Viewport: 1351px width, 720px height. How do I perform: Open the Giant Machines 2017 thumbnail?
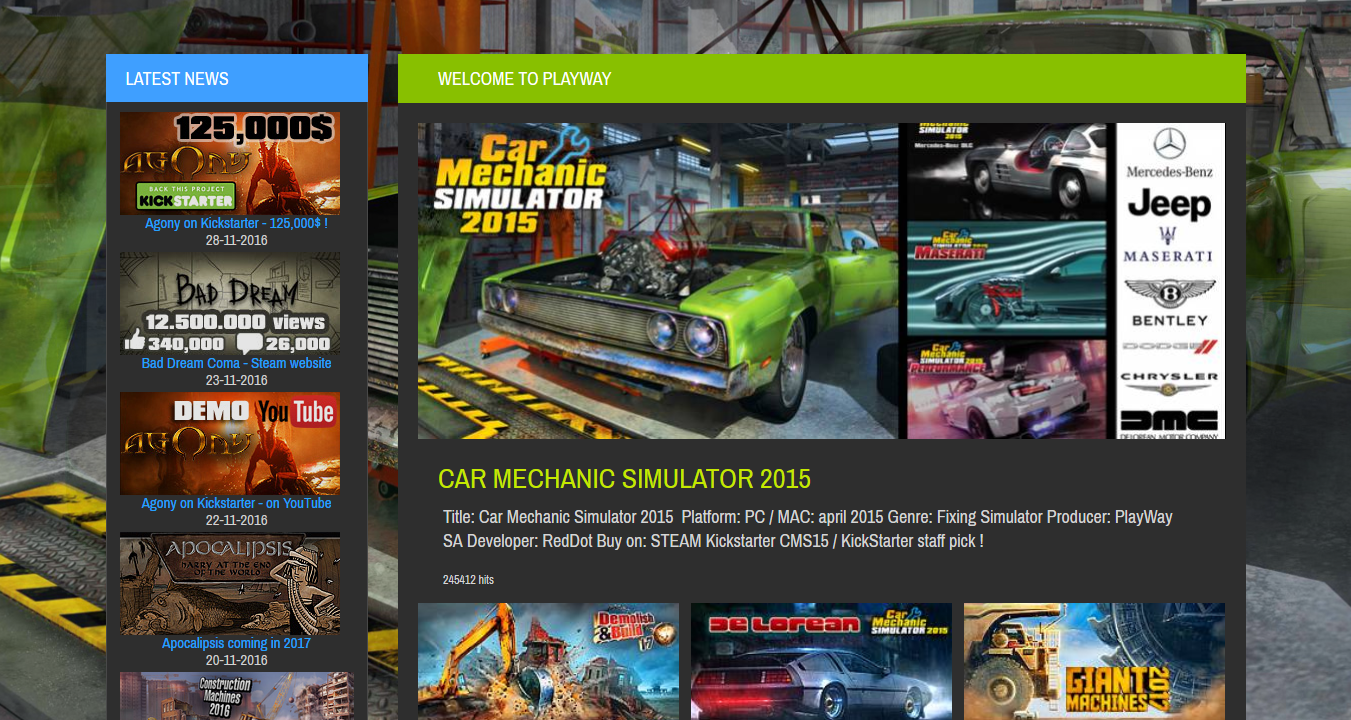(1094, 661)
